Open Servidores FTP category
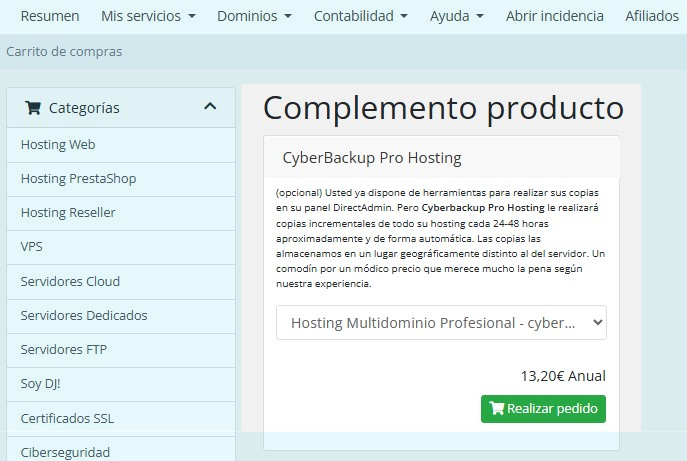The image size is (687, 461). pyautogui.click(x=121, y=350)
